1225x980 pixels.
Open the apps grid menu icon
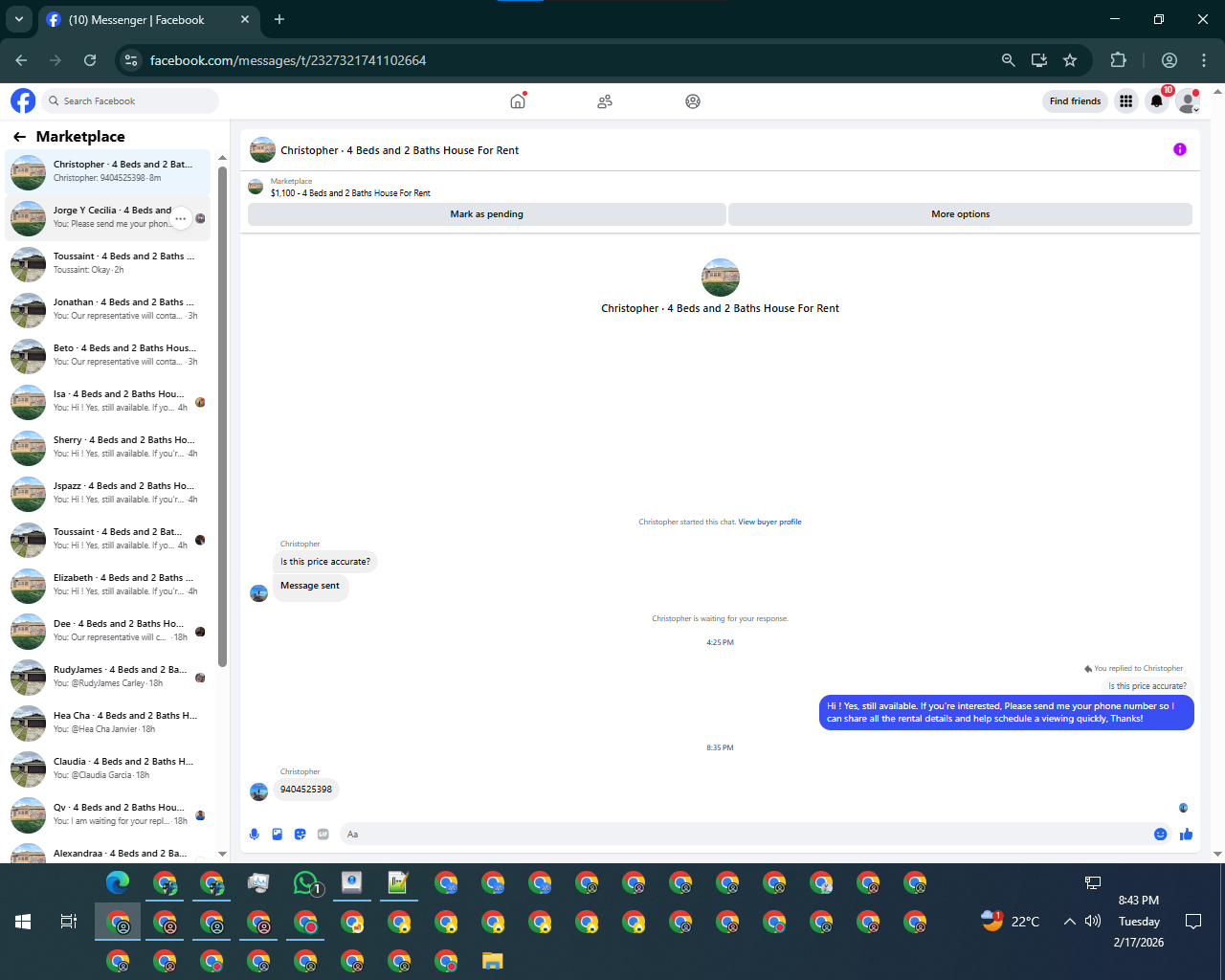[x=1126, y=100]
